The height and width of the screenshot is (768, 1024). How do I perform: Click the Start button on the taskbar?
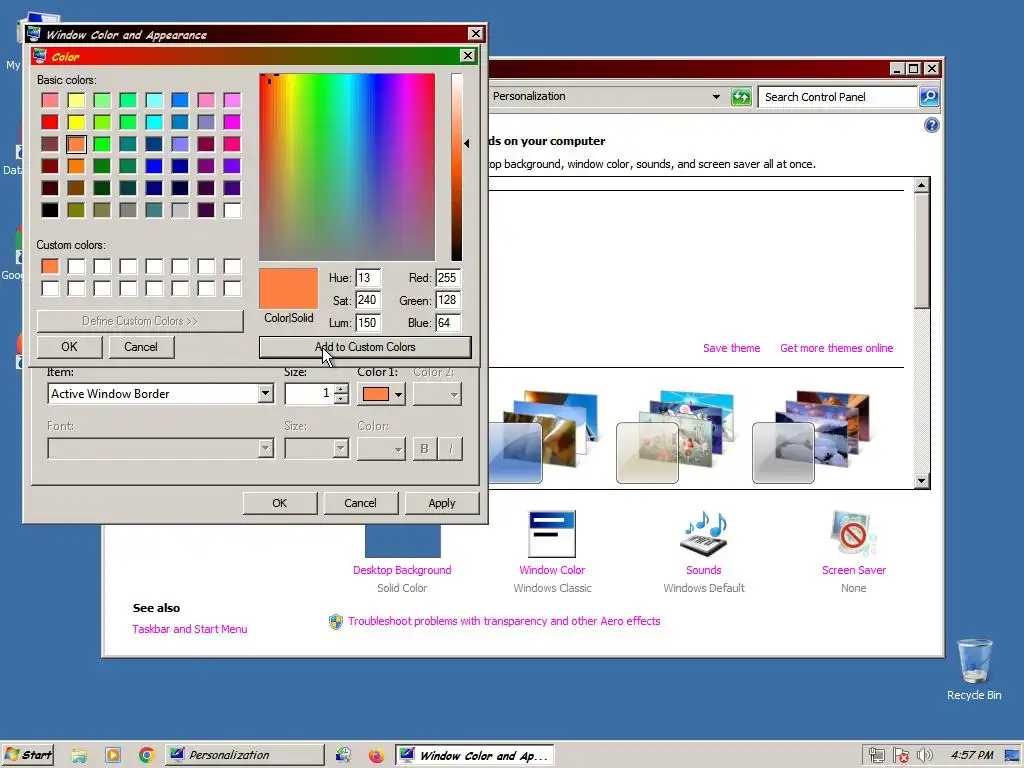[27, 755]
